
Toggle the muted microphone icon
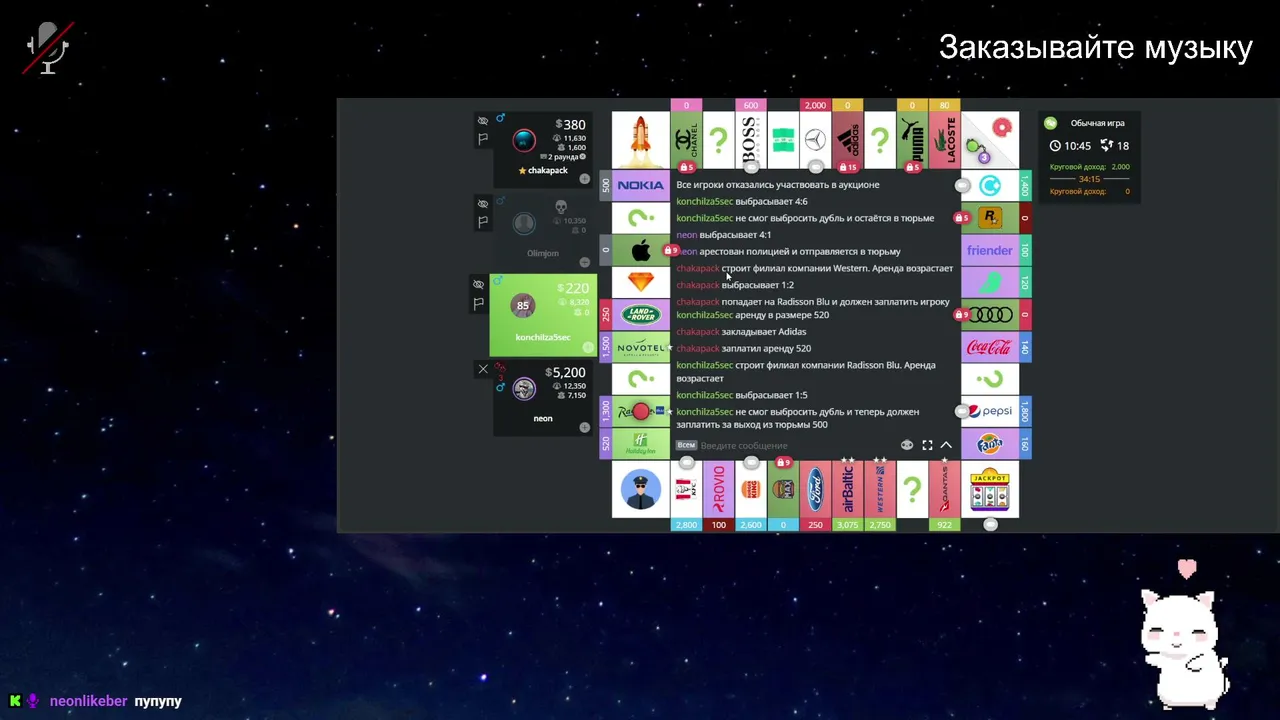(47, 47)
